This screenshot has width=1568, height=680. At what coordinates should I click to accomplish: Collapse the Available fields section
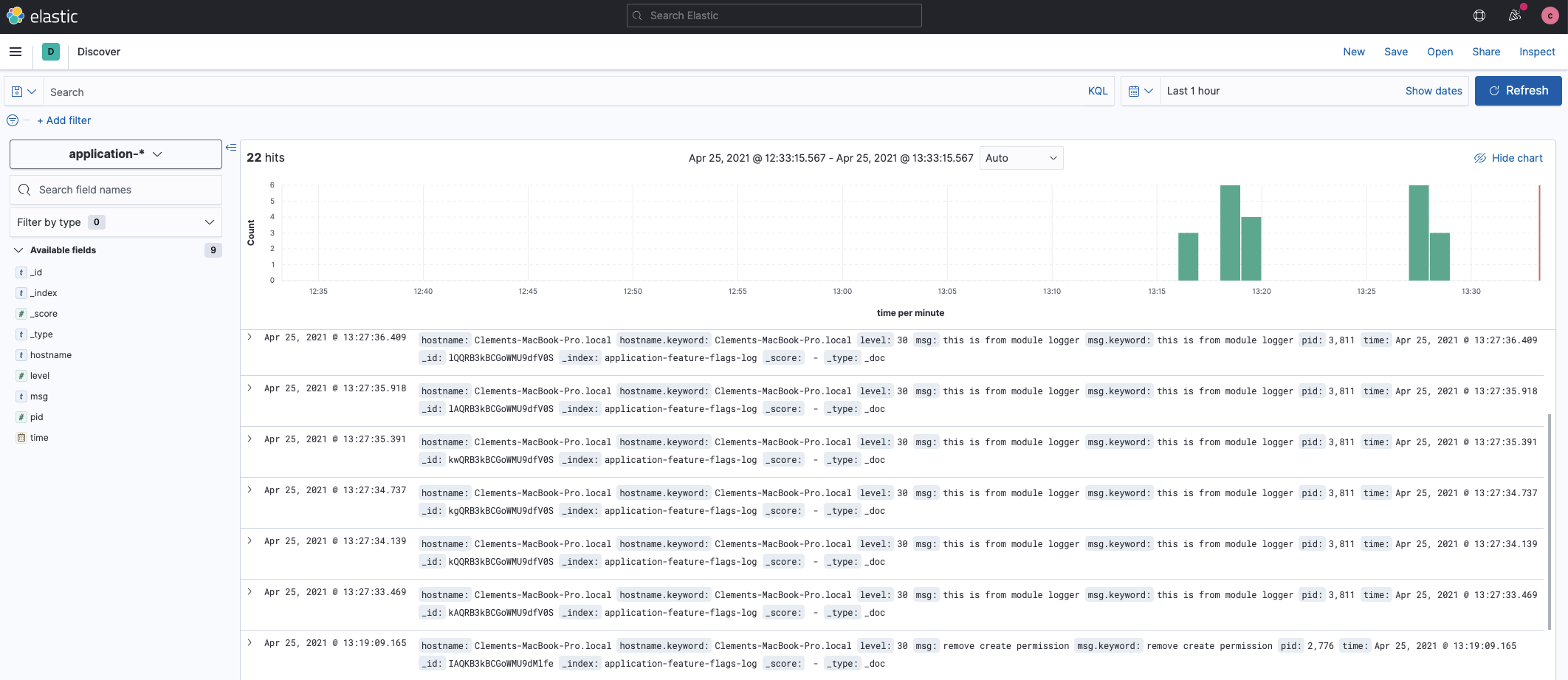18,250
